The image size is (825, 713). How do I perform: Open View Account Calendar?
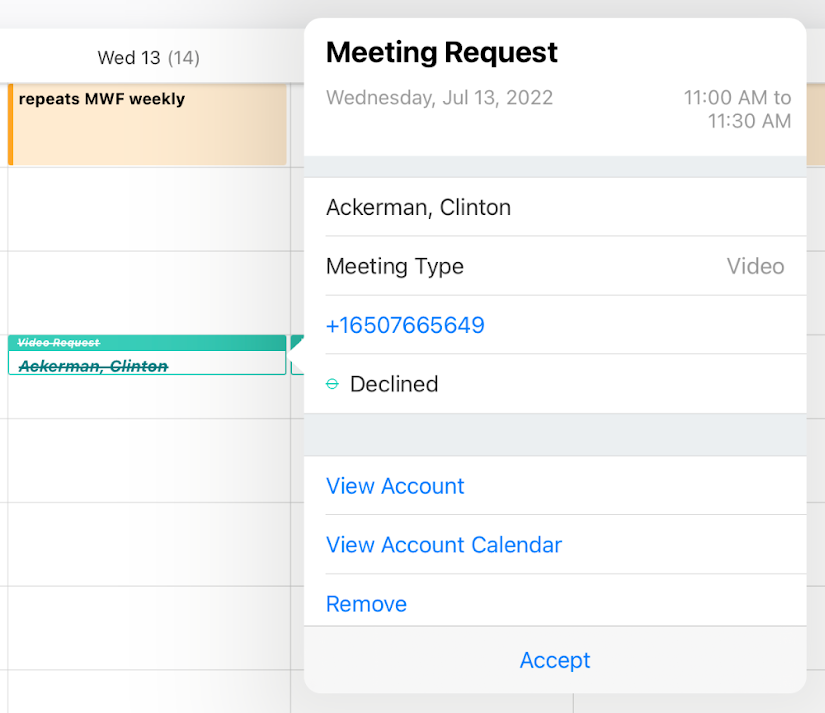(x=444, y=545)
